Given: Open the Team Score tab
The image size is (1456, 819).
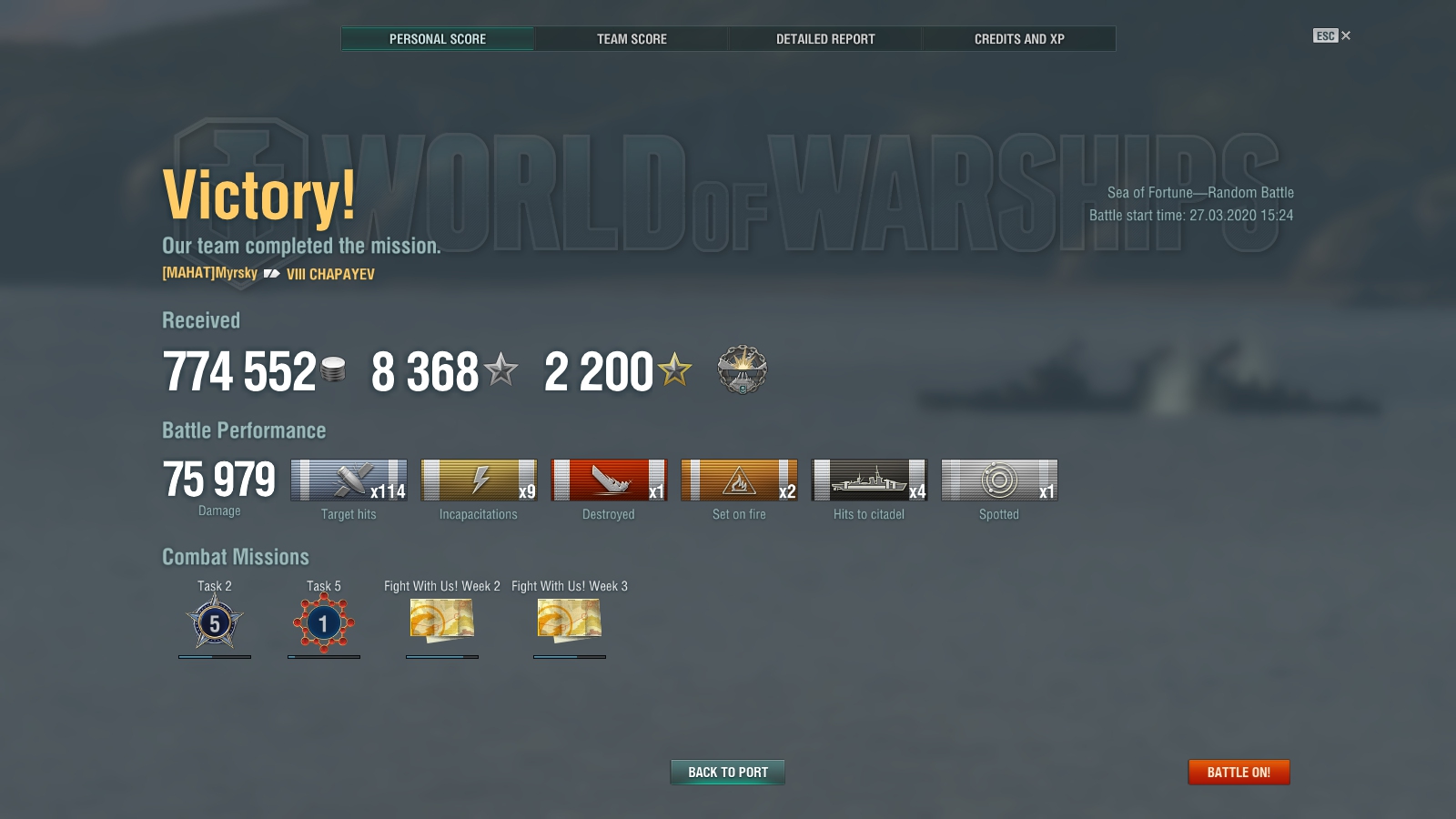Looking at the screenshot, I should (632, 39).
